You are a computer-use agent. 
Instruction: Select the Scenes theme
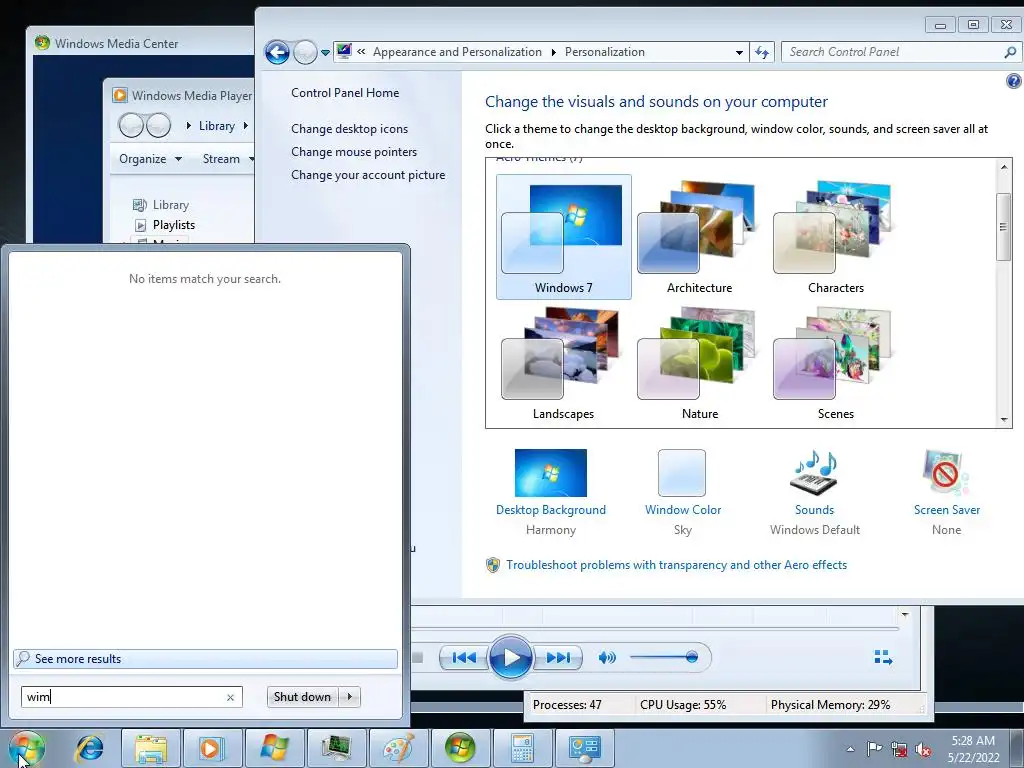click(x=835, y=364)
